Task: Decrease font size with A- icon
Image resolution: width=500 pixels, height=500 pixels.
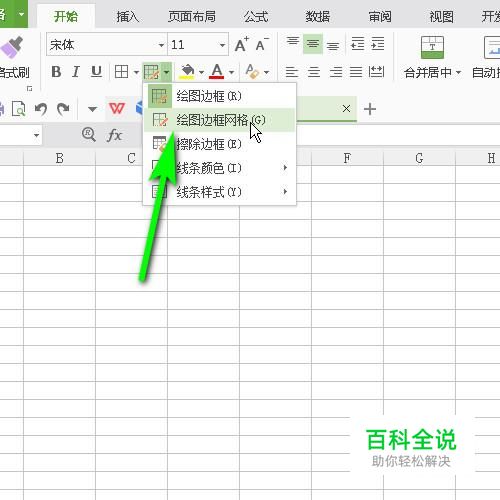Action: tap(262, 44)
